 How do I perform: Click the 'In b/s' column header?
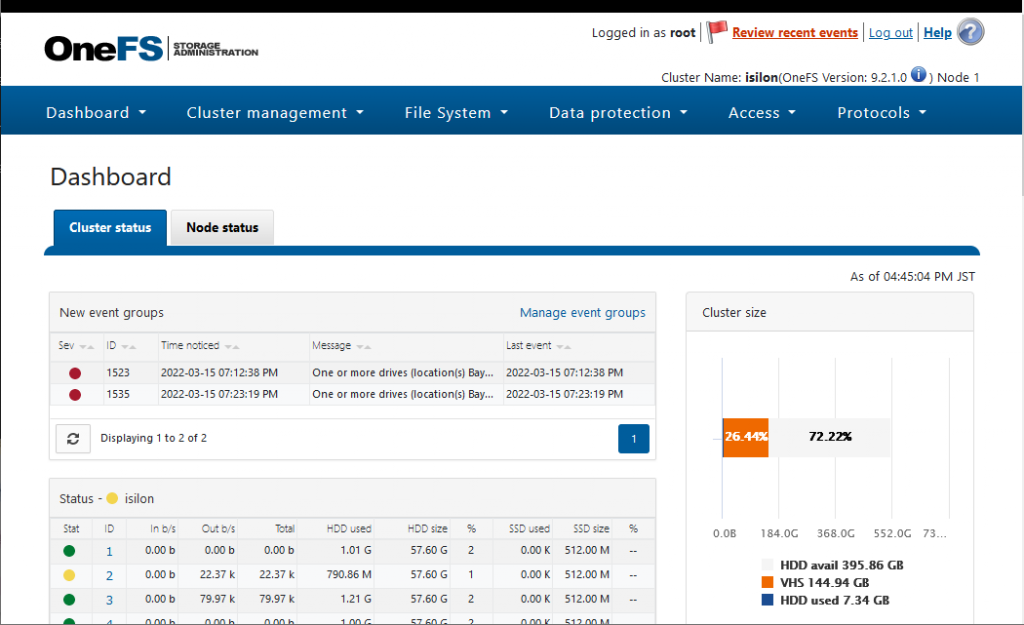[163, 529]
